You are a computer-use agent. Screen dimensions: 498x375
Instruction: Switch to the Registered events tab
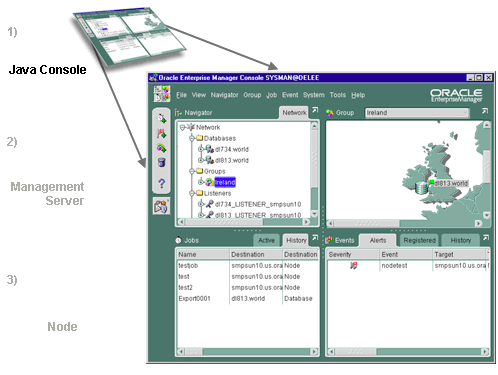coord(419,240)
